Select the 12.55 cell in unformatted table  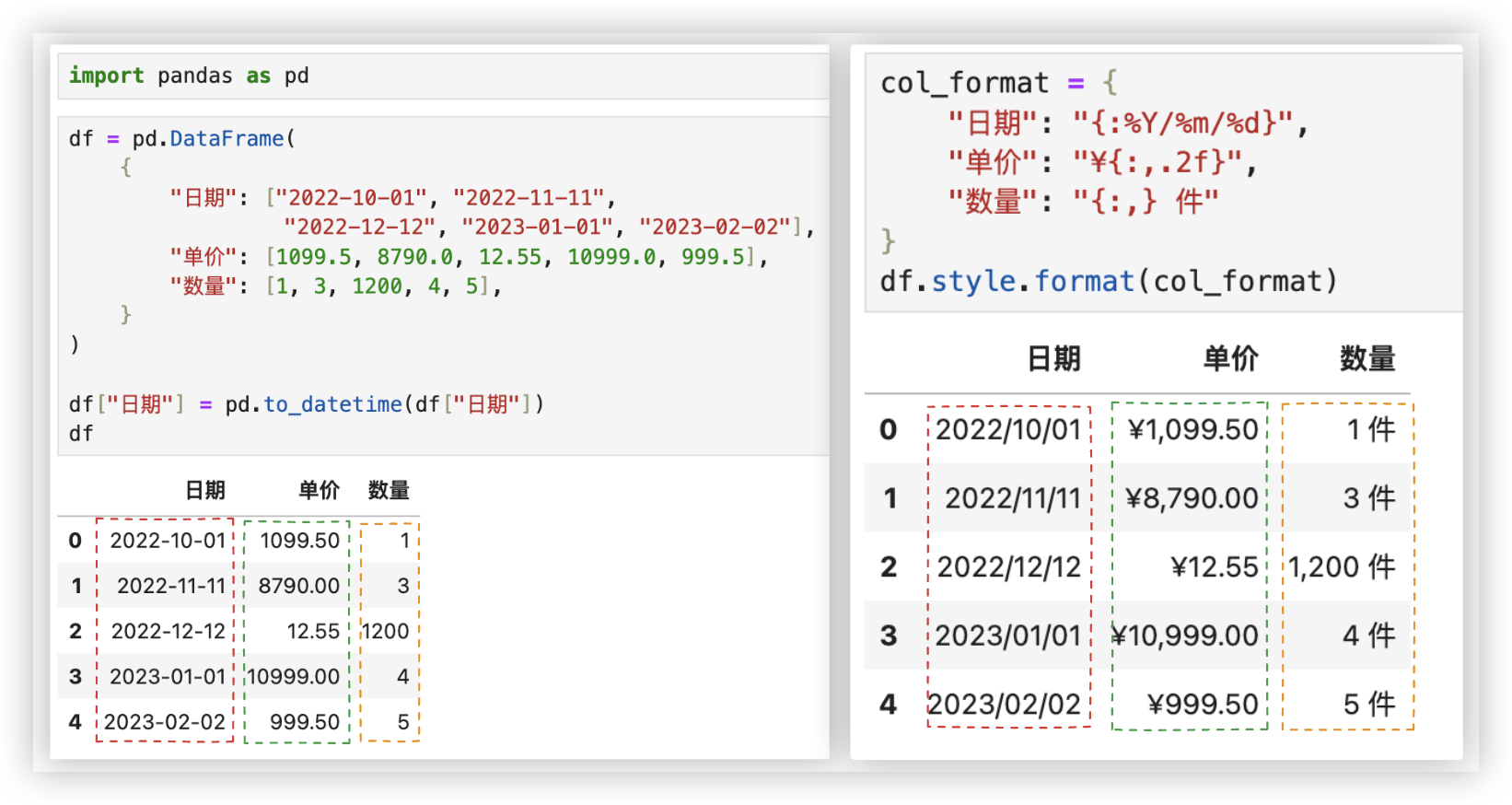coord(313,632)
